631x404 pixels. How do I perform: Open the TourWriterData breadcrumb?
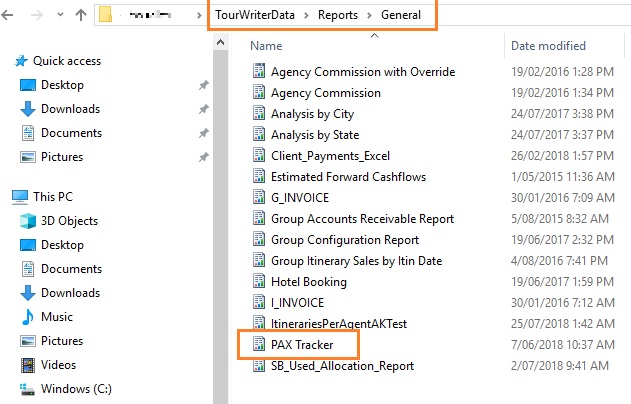255,15
